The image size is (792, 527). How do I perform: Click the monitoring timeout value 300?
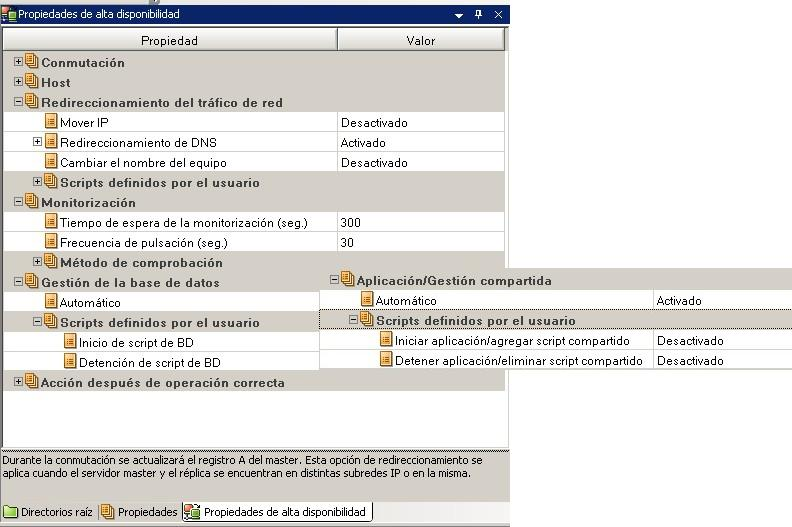351,223
